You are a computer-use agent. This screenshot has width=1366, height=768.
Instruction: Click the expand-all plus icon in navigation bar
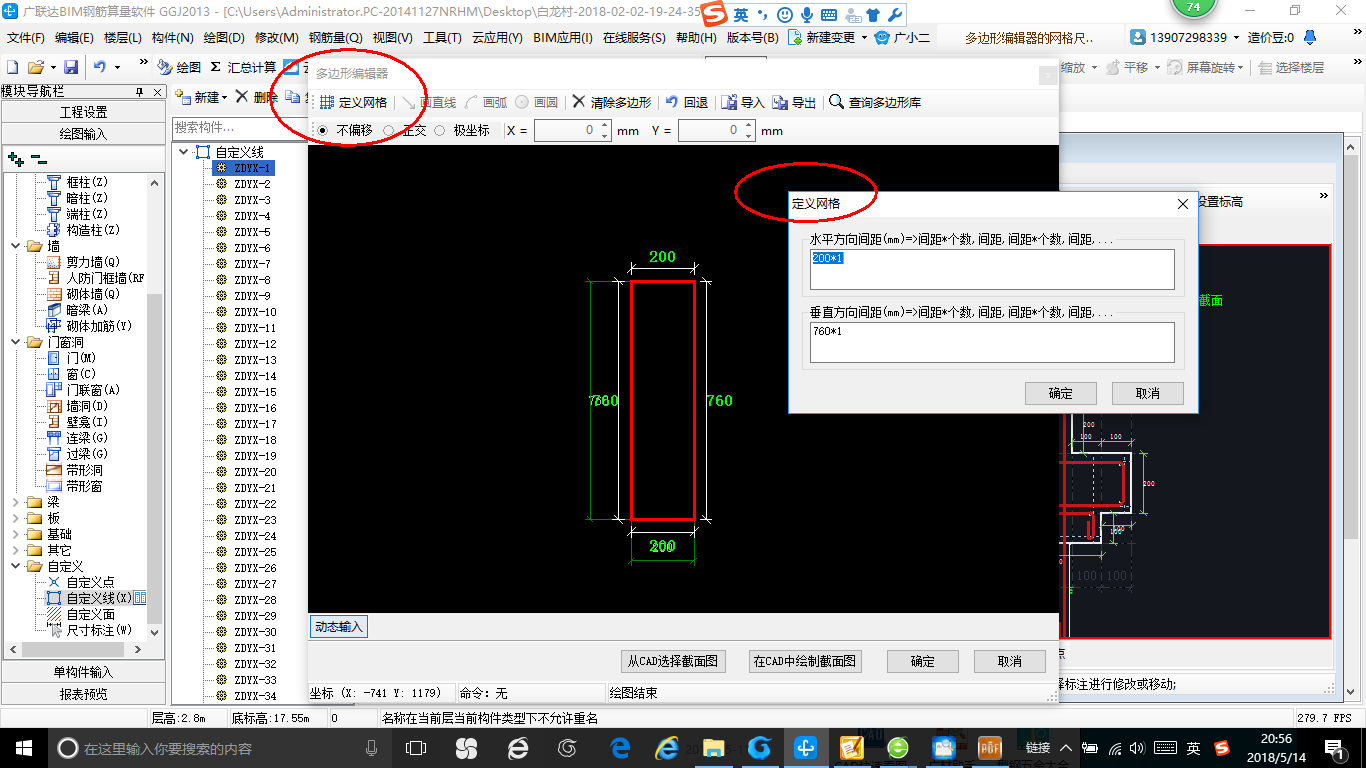(15, 158)
